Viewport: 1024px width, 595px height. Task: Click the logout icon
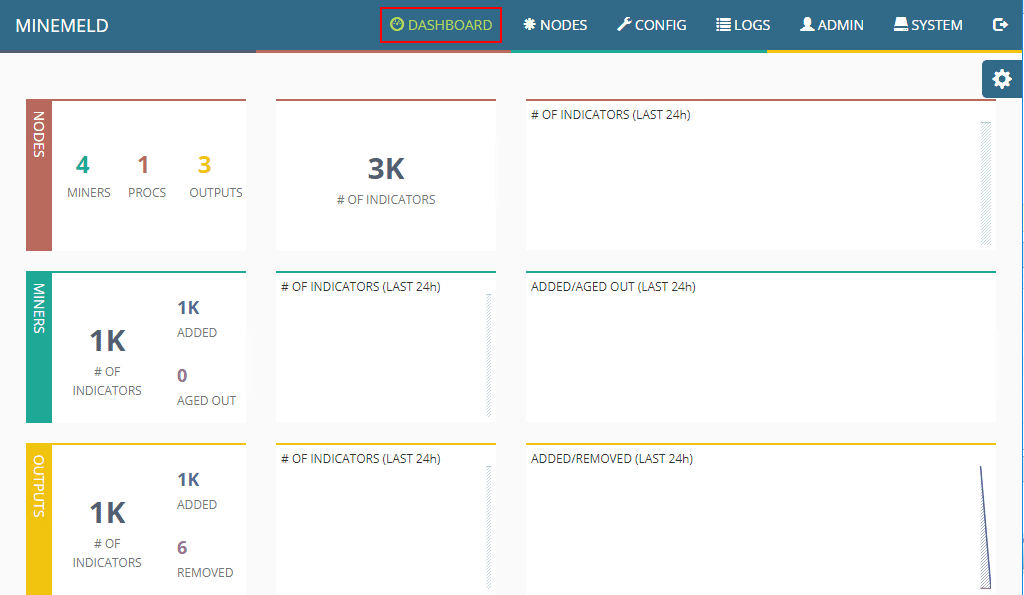click(1000, 25)
